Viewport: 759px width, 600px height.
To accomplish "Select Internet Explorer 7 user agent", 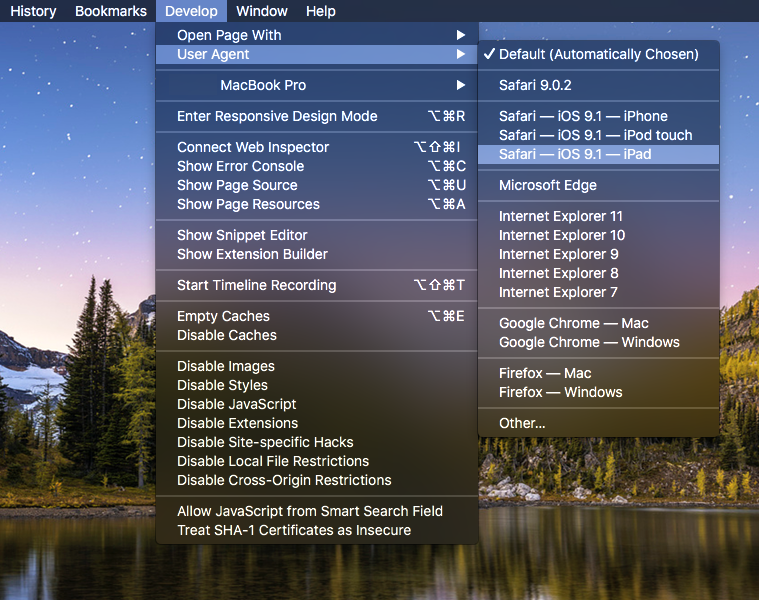I will [598, 292].
